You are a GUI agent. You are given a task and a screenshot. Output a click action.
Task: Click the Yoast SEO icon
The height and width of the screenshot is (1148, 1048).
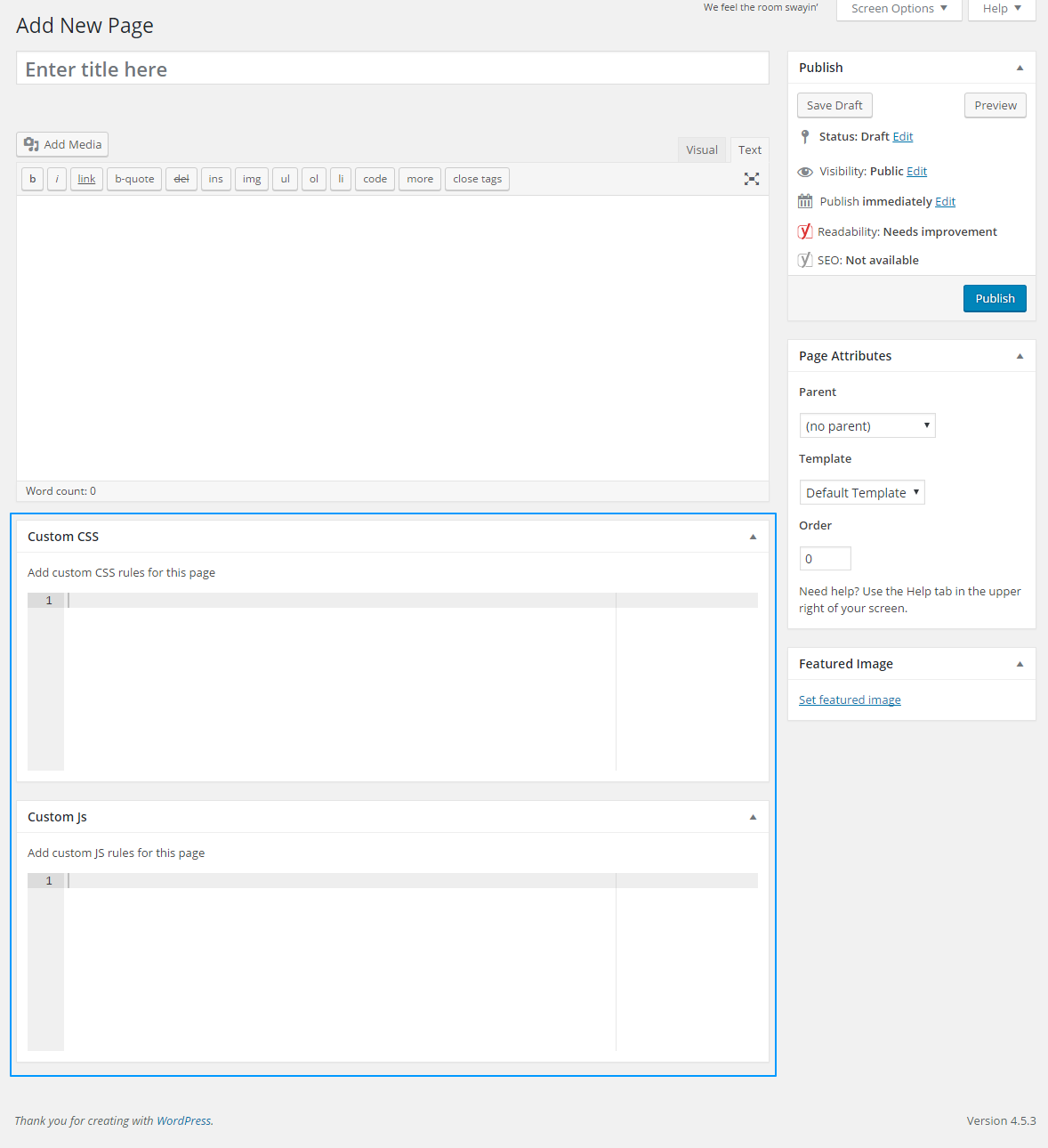tap(805, 260)
